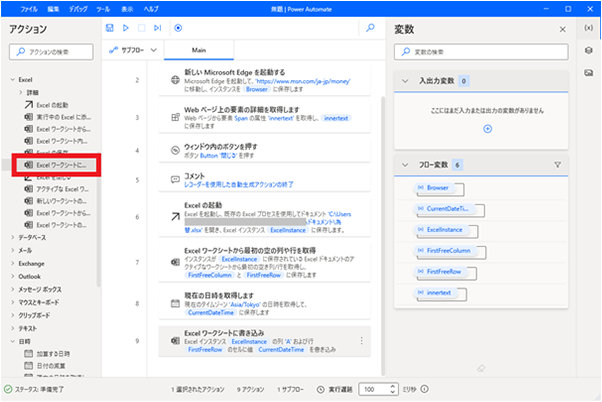Close the 変数 panel
The width and height of the screenshot is (602, 402).
[562, 29]
